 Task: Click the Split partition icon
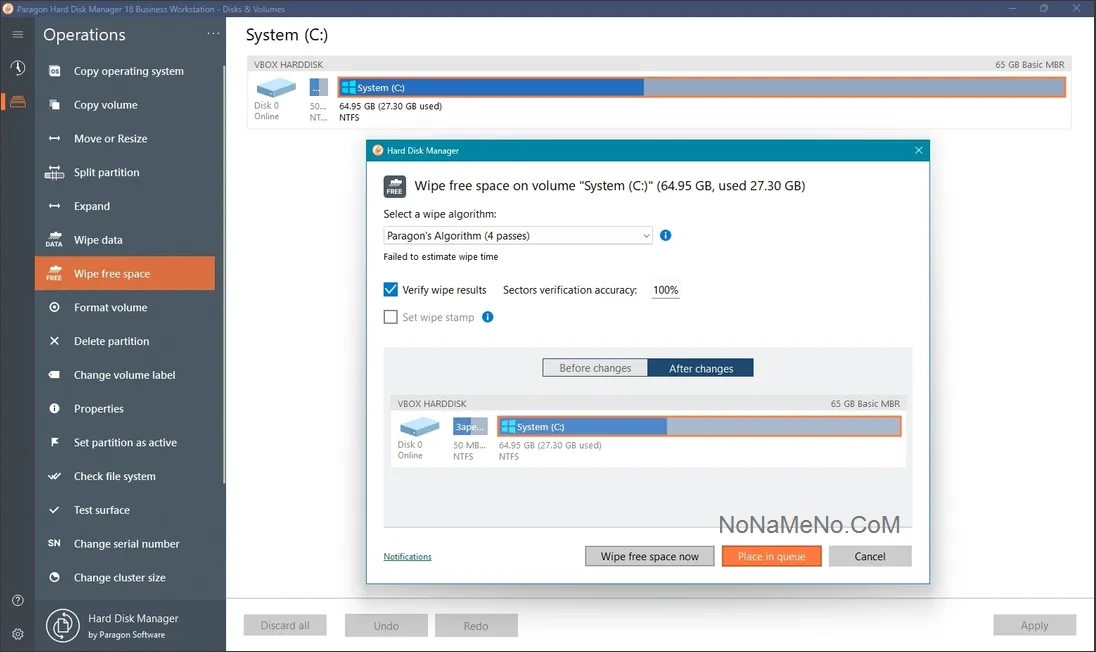tap(55, 173)
